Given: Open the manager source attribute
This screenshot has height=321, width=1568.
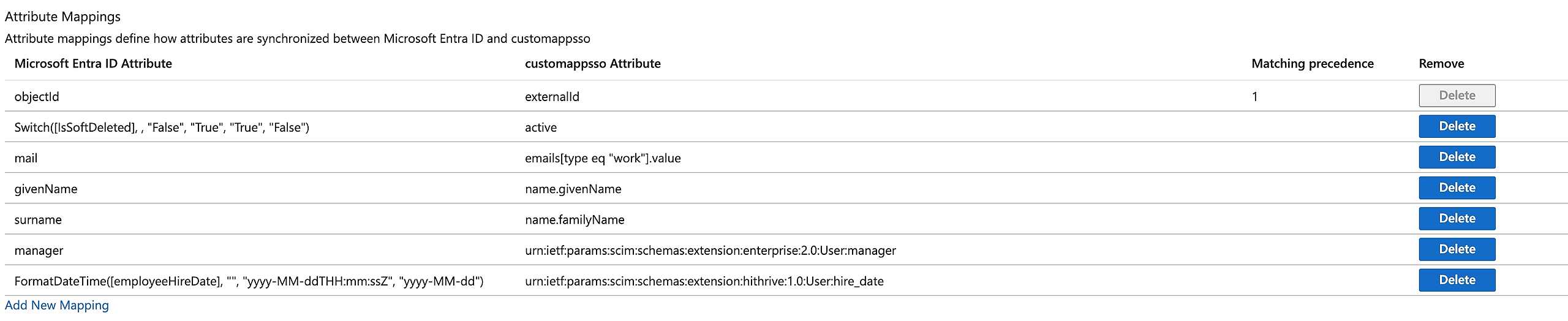Looking at the screenshot, I should coord(39,250).
